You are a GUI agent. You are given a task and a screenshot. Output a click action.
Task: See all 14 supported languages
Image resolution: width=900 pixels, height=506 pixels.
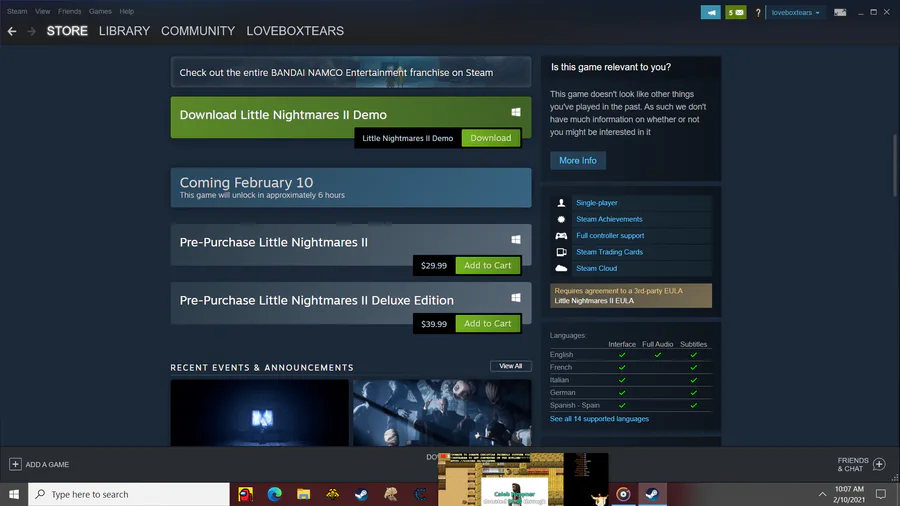click(599, 419)
